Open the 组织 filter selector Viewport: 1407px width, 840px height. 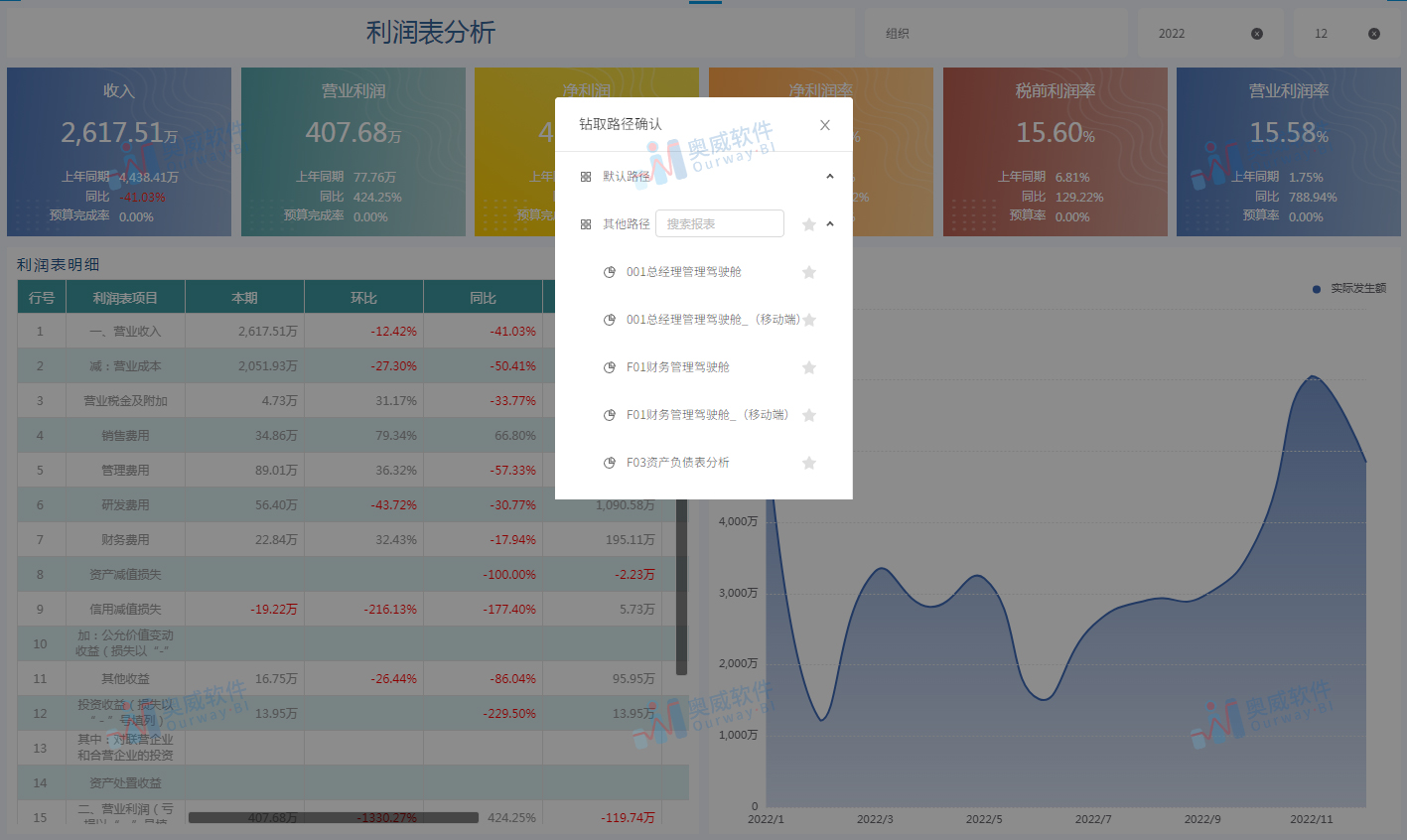[x=995, y=33]
